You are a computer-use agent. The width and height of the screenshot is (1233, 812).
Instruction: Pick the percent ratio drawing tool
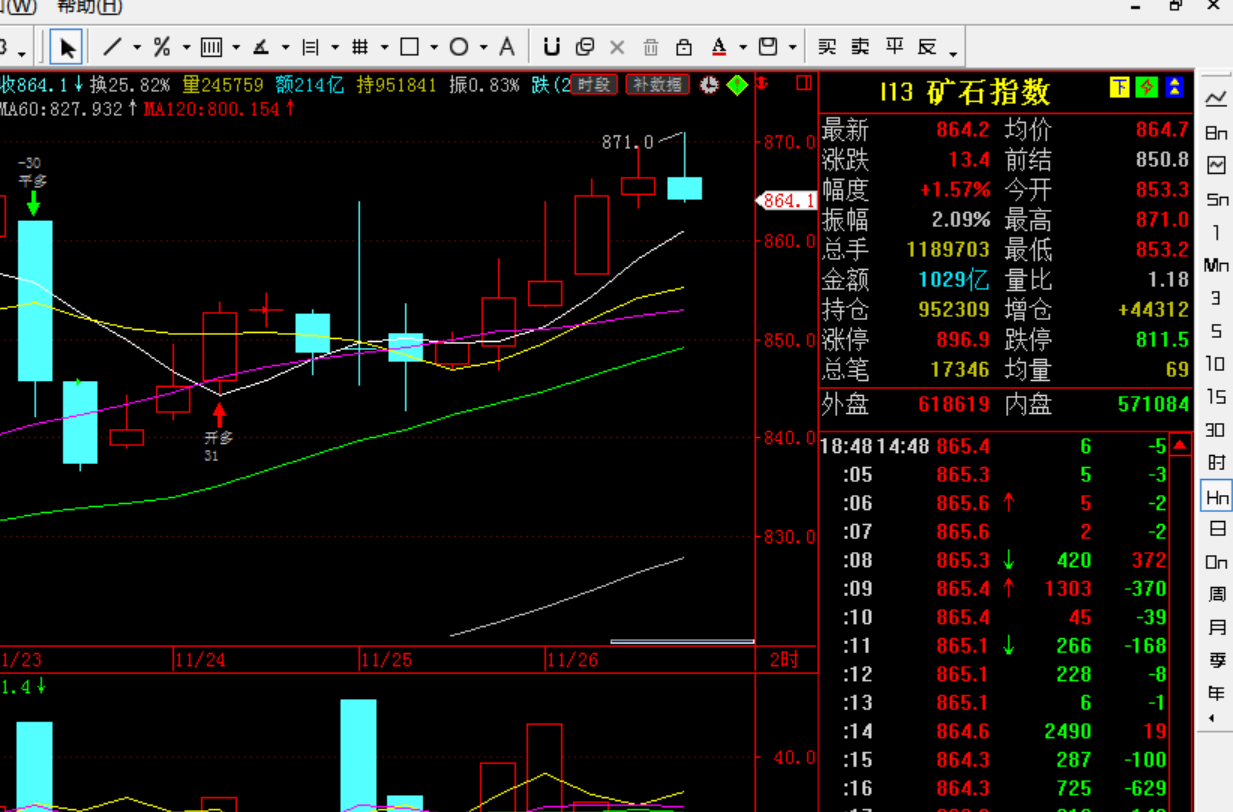[x=162, y=46]
